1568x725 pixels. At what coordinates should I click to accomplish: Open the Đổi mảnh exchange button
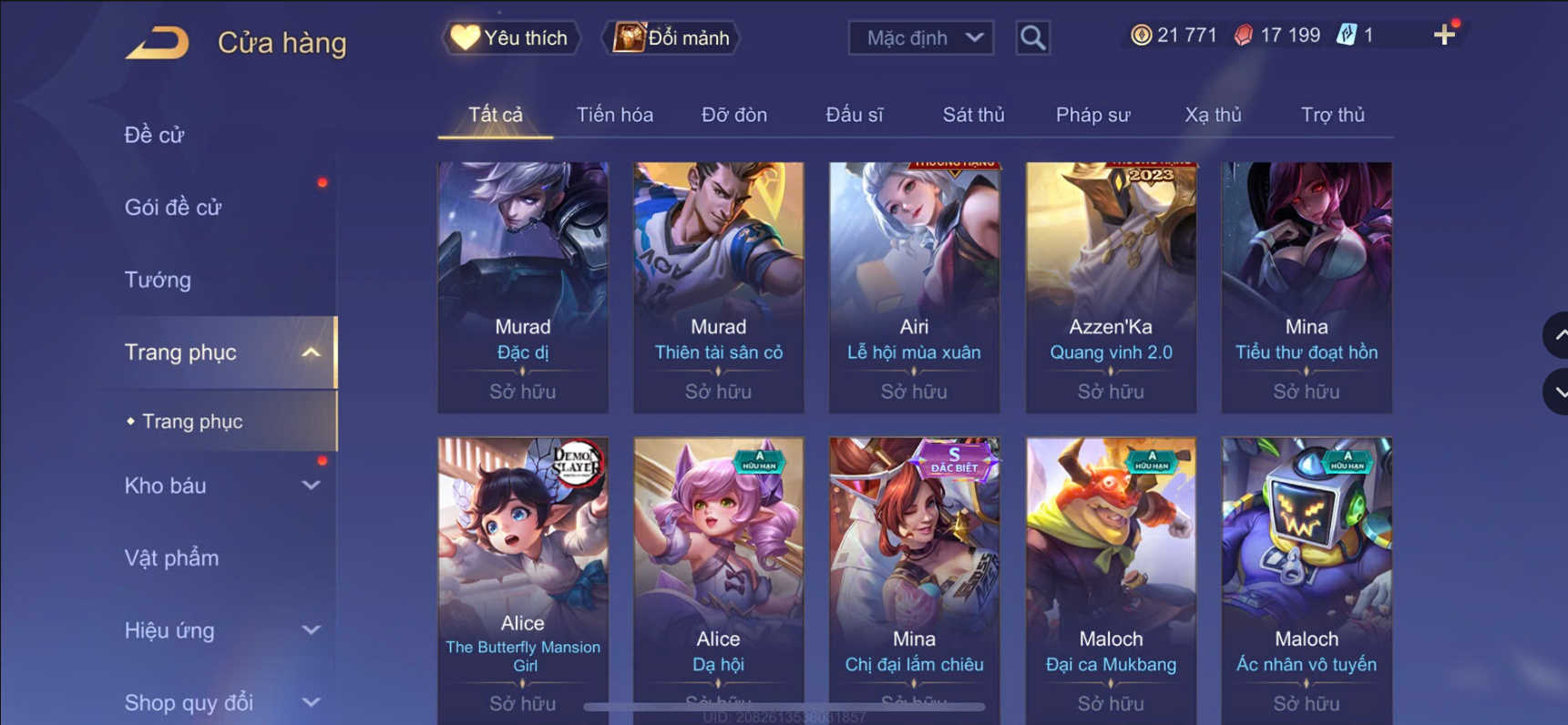(672, 38)
